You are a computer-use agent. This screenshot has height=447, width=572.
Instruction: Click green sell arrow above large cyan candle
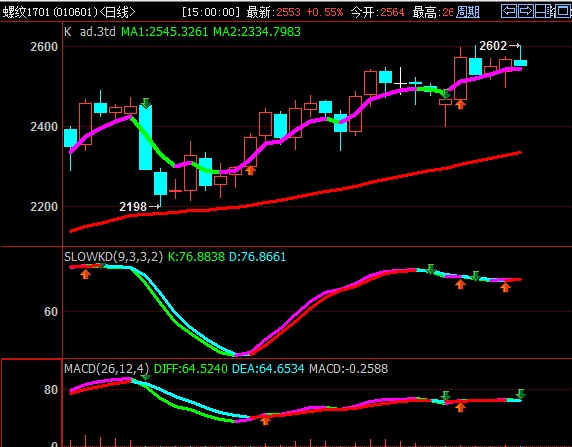pos(146,103)
